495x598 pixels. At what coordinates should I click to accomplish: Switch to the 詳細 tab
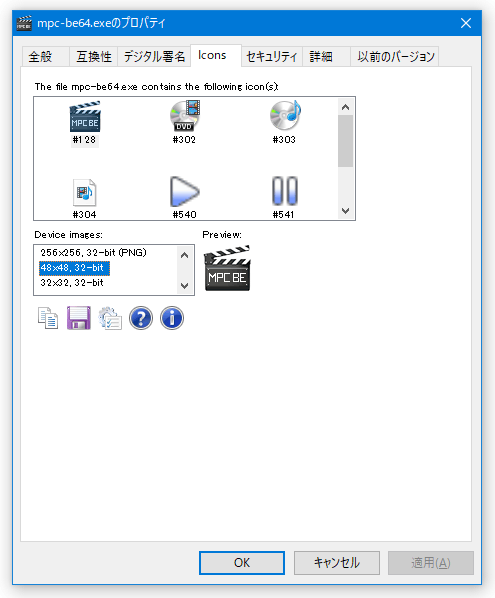pos(326,56)
